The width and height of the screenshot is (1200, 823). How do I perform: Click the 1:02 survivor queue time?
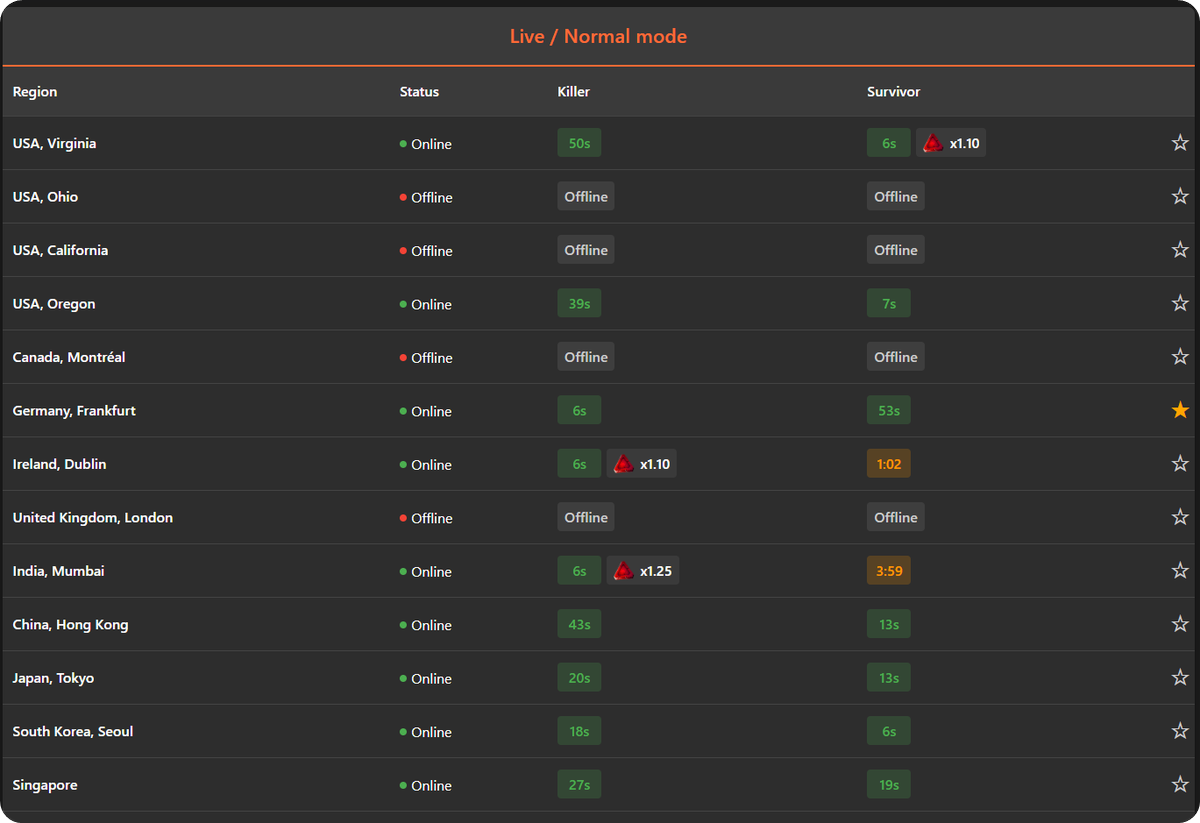pyautogui.click(x=889, y=464)
